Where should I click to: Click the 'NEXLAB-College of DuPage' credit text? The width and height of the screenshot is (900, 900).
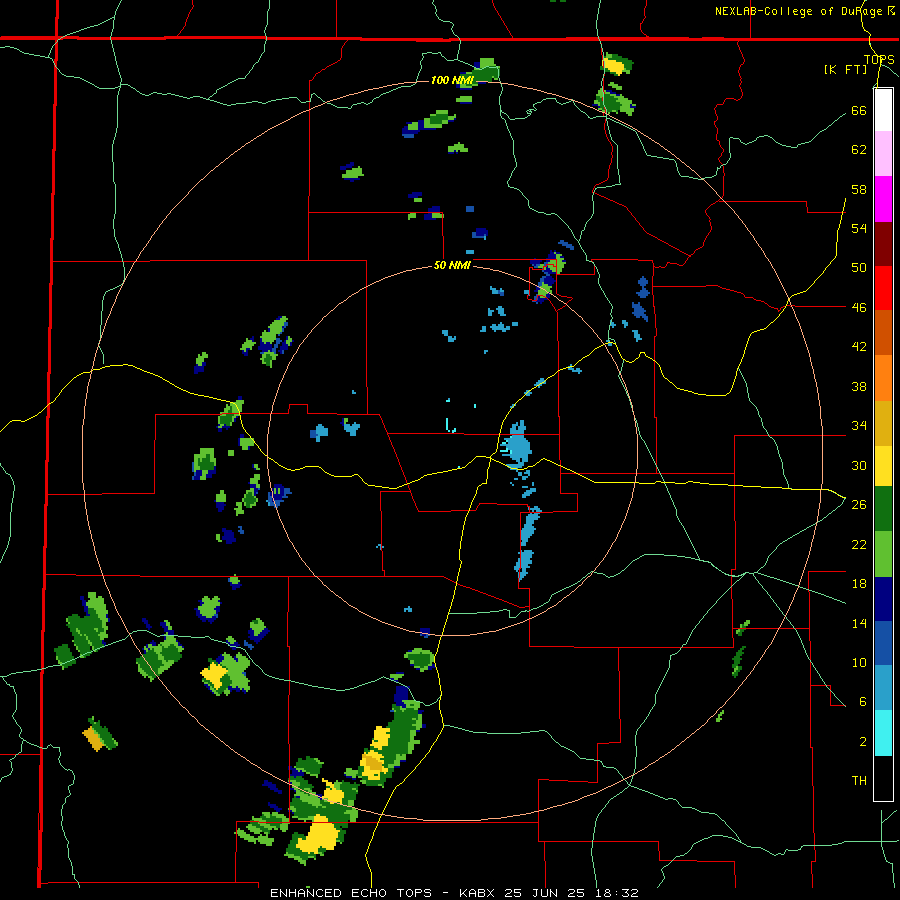pyautogui.click(x=798, y=11)
